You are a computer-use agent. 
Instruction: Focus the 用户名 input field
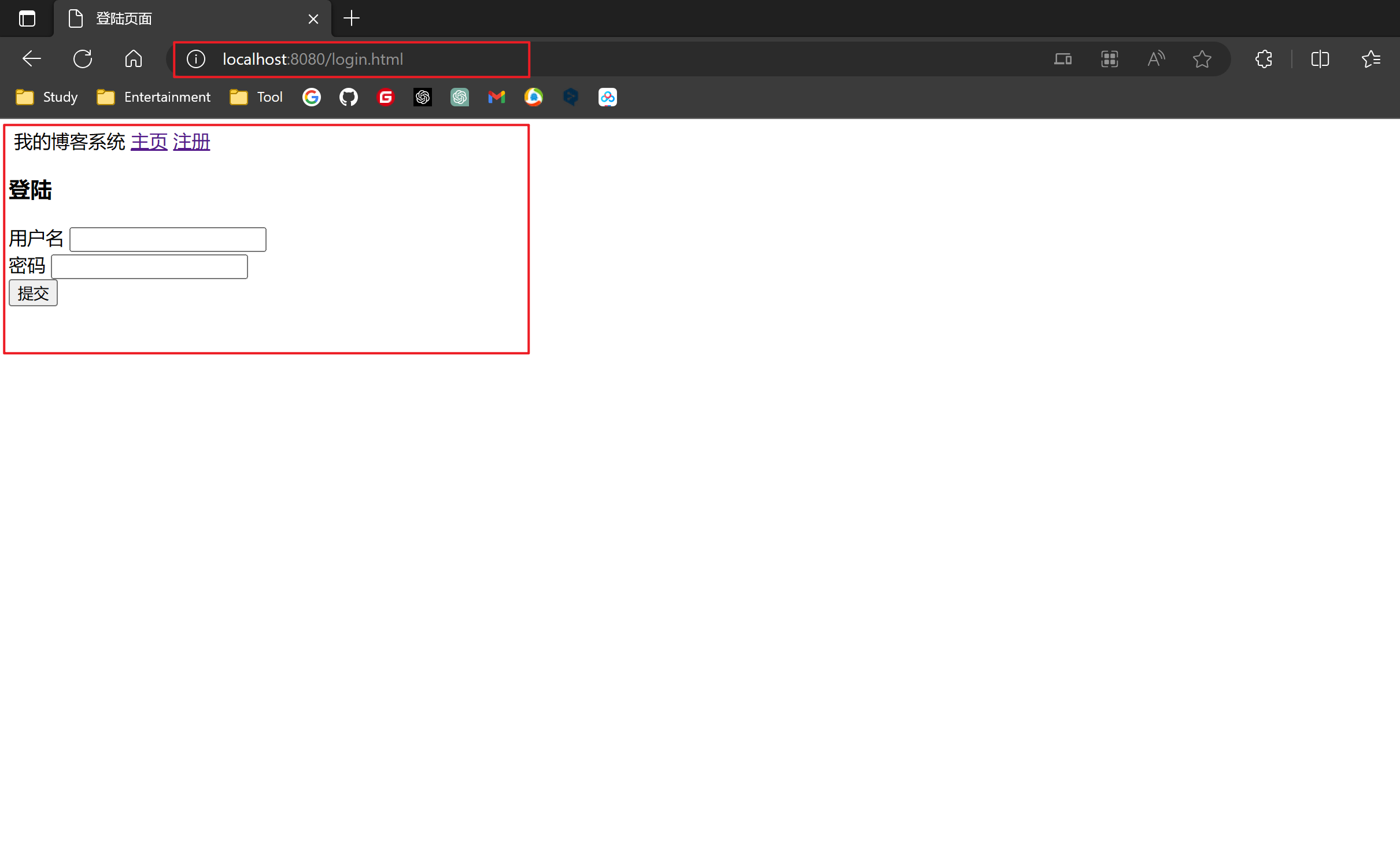pos(168,239)
